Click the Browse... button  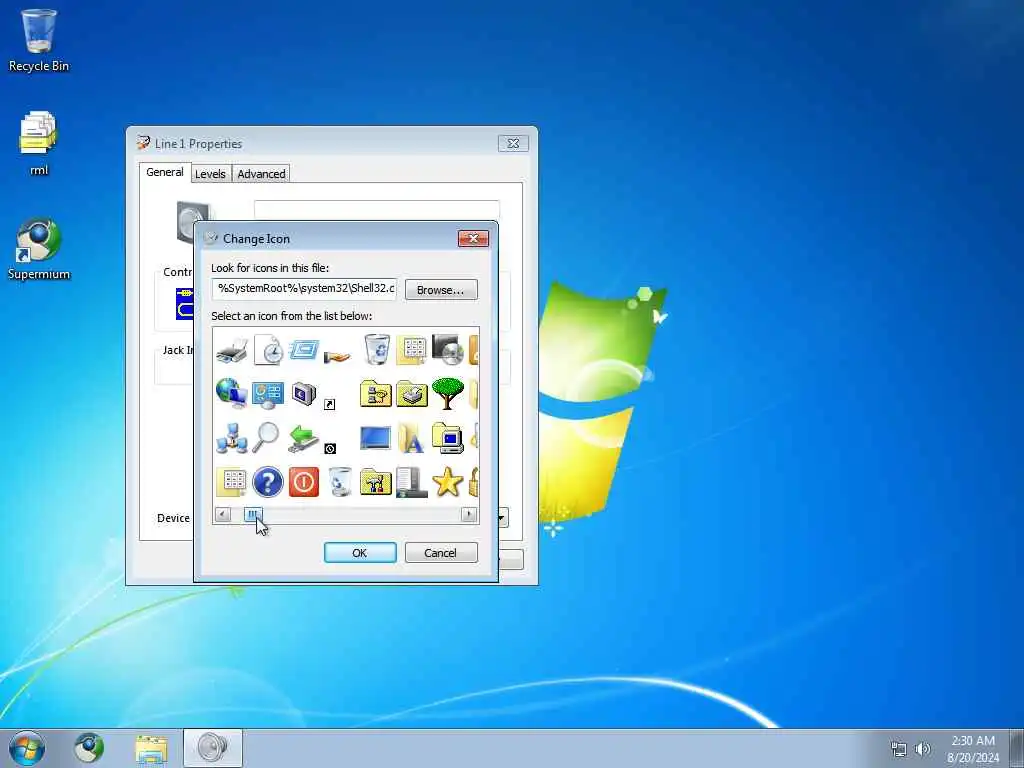[441, 289]
